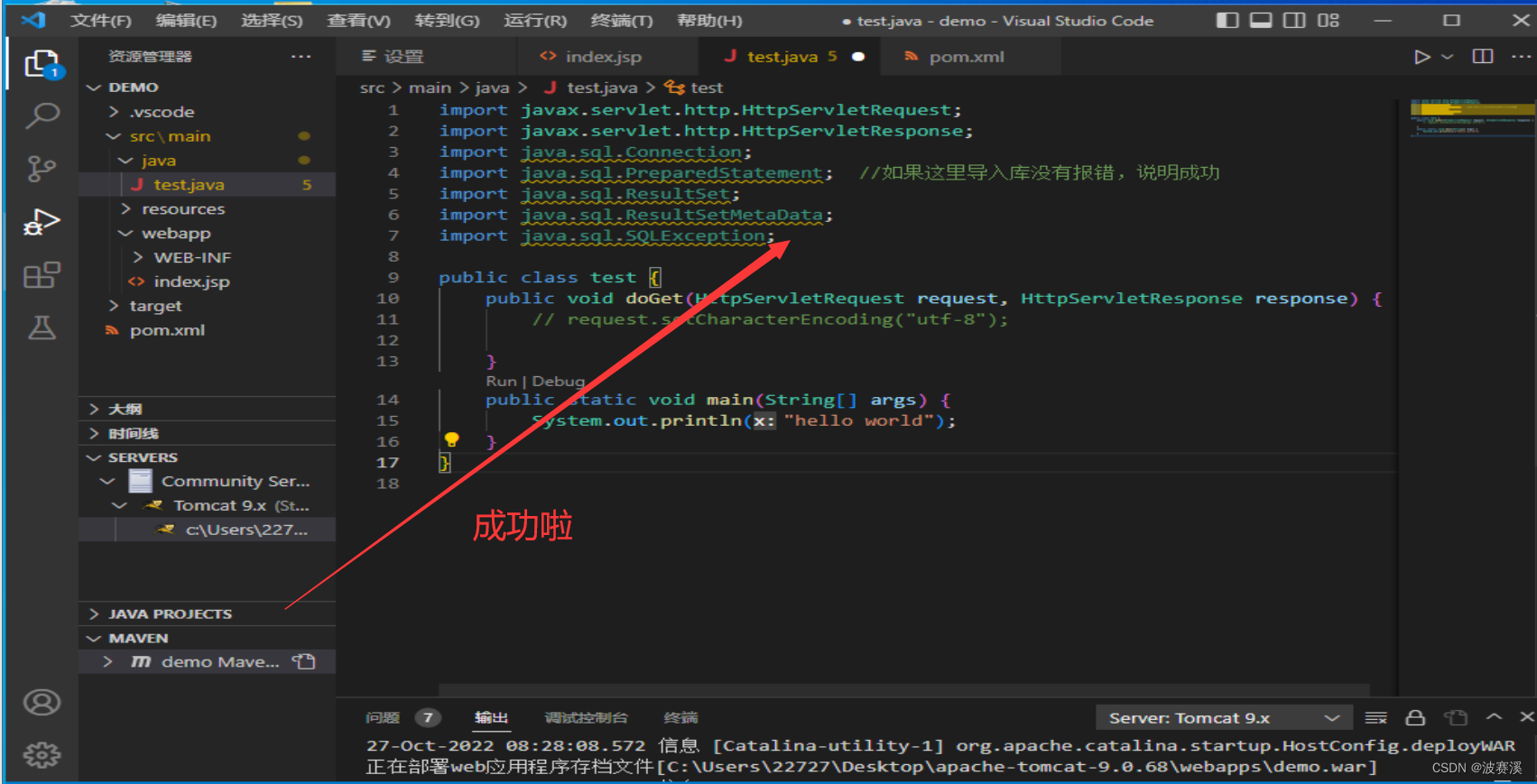The image size is (1537, 784).
Task: Maximize the bottom panel with caret
Action: click(1495, 717)
